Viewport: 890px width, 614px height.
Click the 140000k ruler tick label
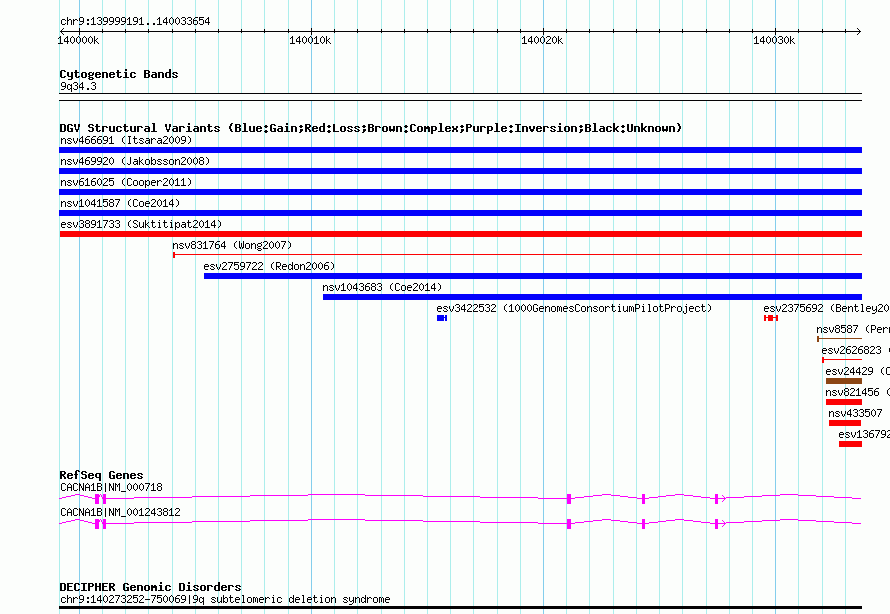(x=78, y=40)
